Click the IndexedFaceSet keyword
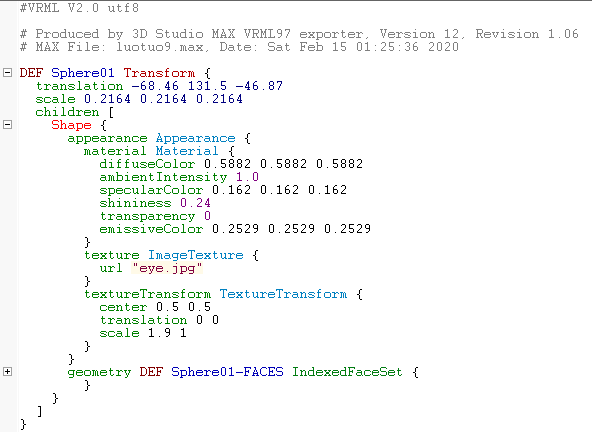This screenshot has width=592, height=432. [x=347, y=372]
